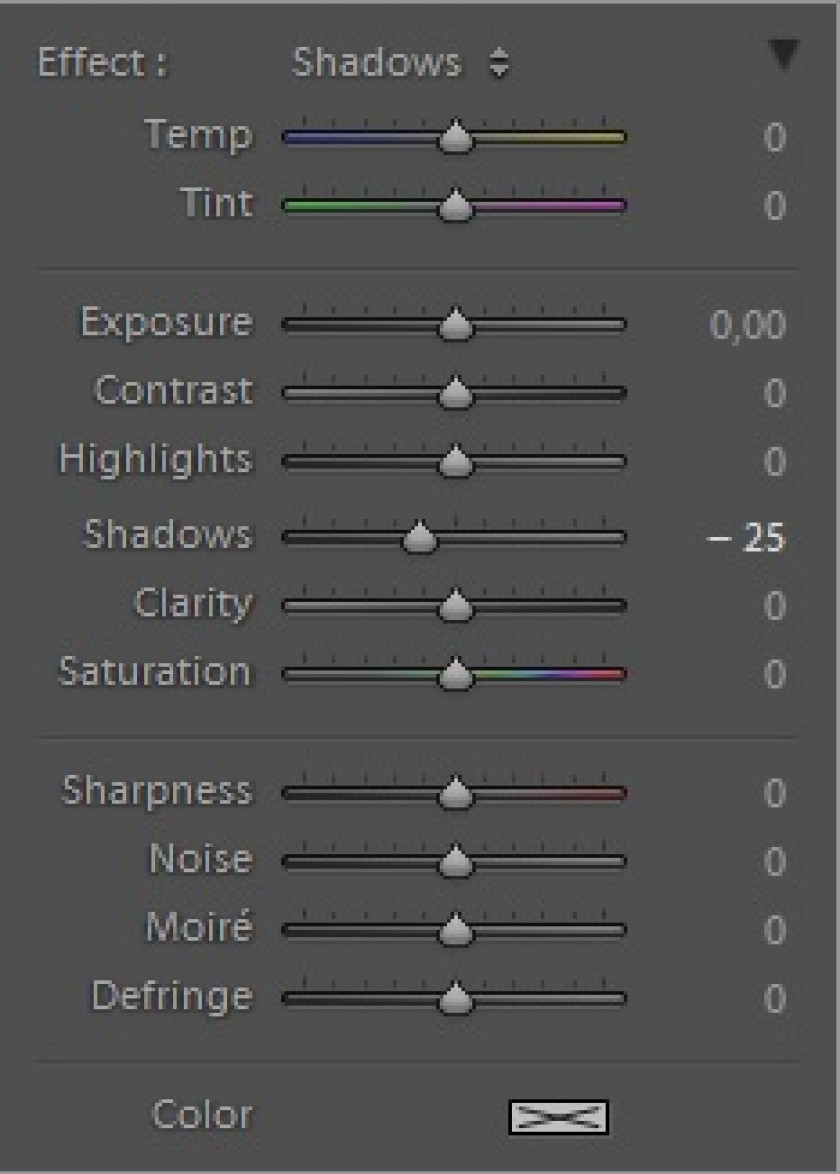Click the Shadows slider handle at -25
840x1174 pixels.
[419, 537]
